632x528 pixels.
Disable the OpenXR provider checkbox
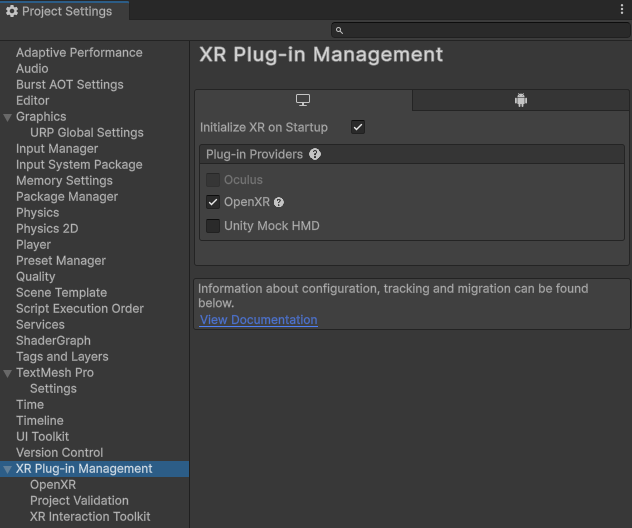click(x=213, y=202)
